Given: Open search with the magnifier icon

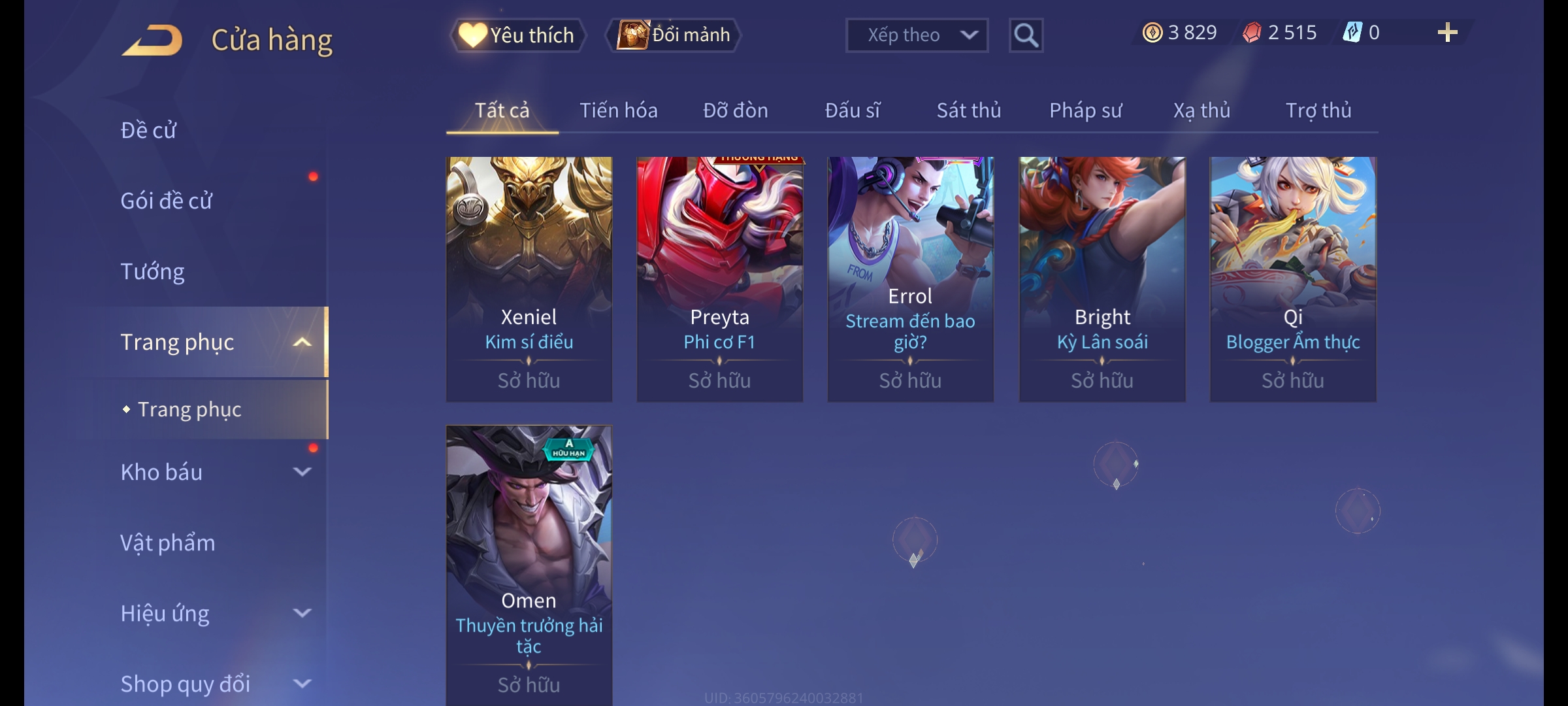Looking at the screenshot, I should pyautogui.click(x=1026, y=35).
